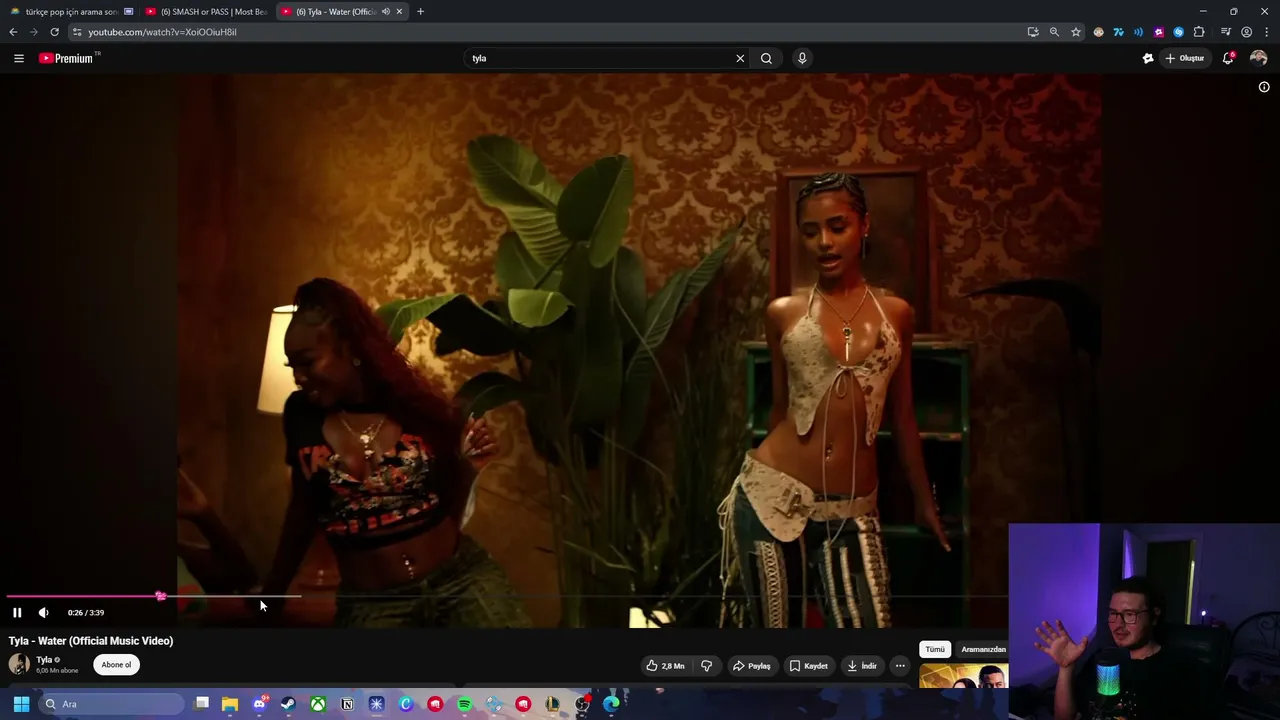Open YouTube notifications bell
The width and height of the screenshot is (1280, 720).
1228,58
